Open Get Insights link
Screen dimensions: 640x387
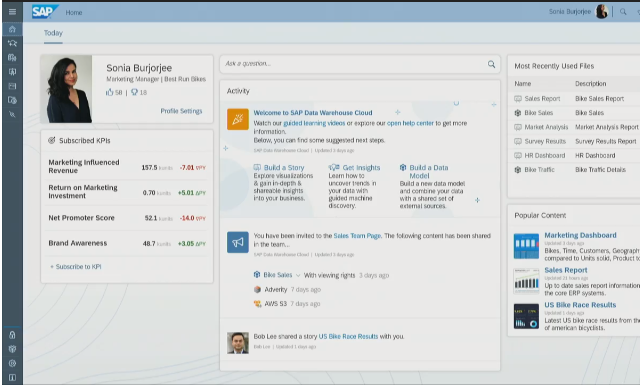pyautogui.click(x=361, y=168)
